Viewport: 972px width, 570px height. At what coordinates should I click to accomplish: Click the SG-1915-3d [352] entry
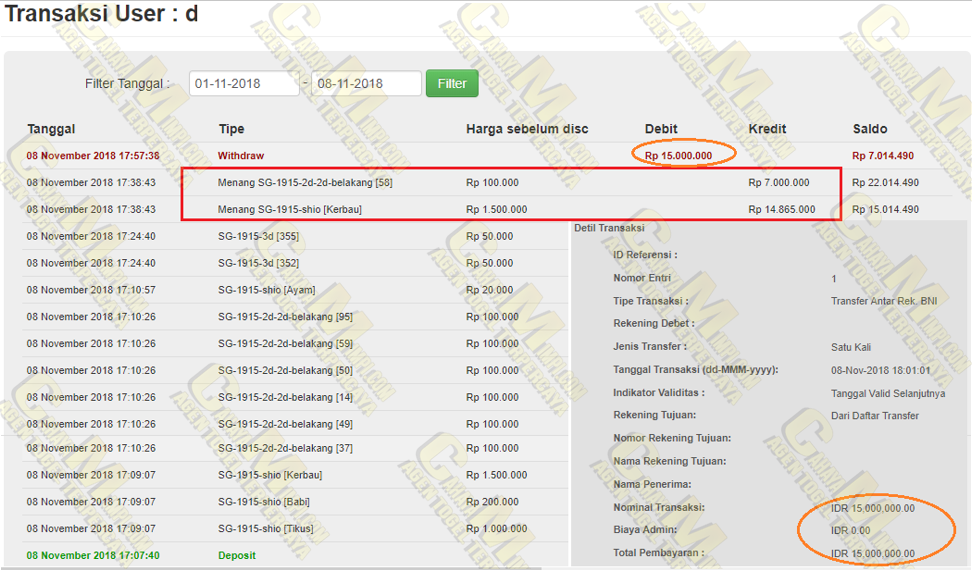tap(258, 263)
